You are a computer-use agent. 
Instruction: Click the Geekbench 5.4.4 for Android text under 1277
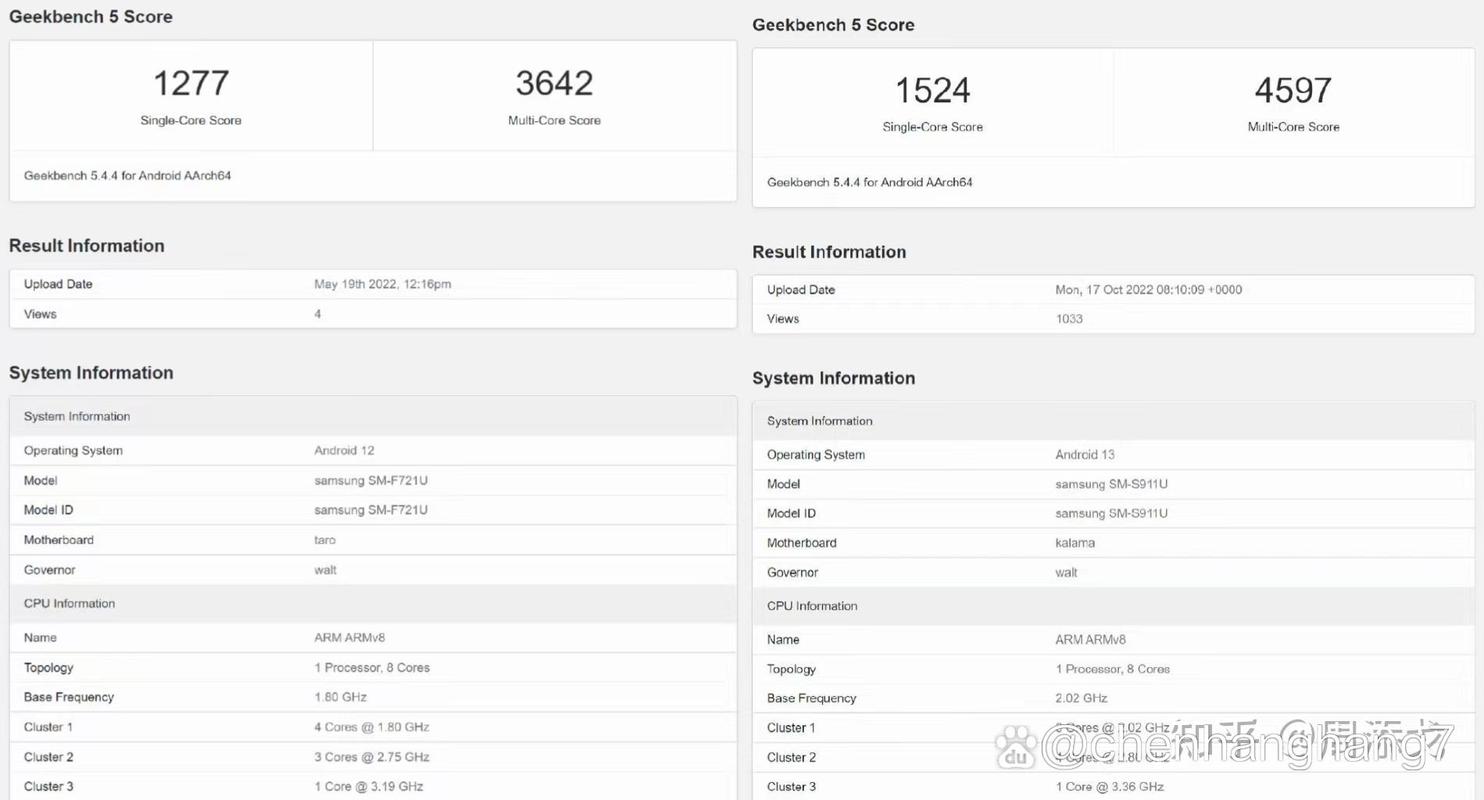(127, 176)
